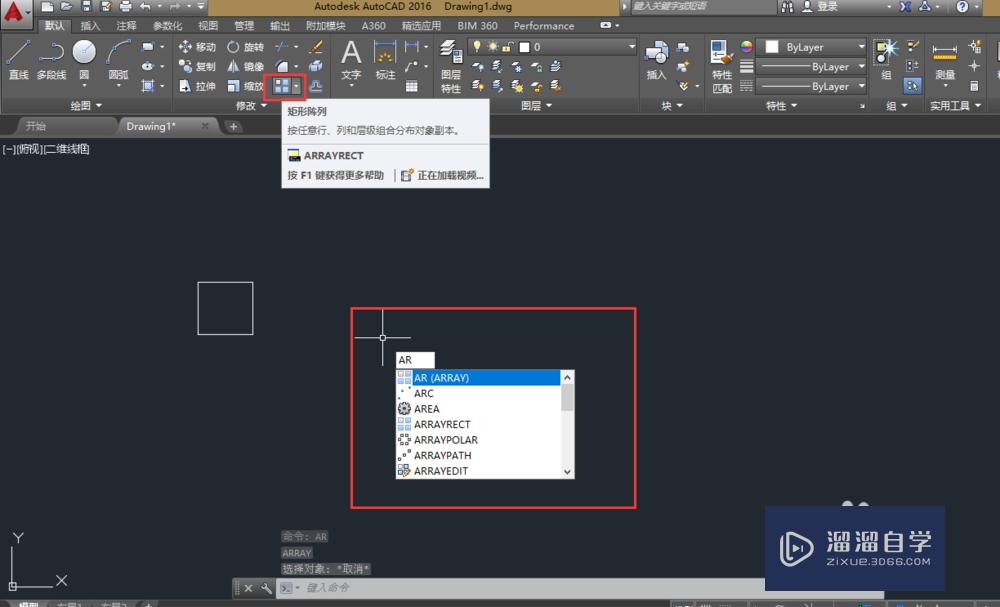Open the layer selection dropdown

pyautogui.click(x=632, y=46)
